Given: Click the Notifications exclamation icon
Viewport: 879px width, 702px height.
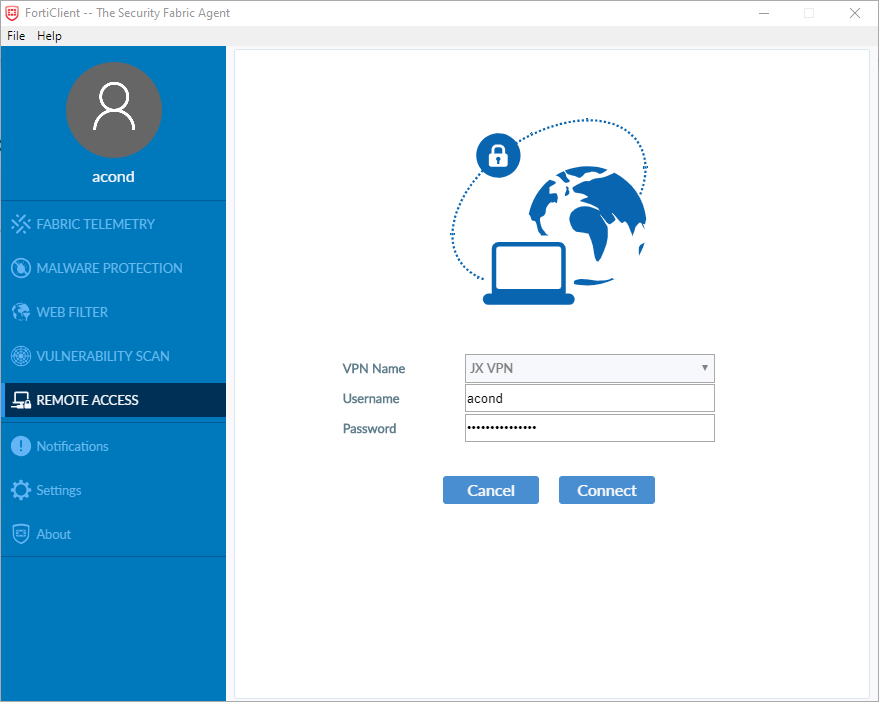Looking at the screenshot, I should [21, 446].
